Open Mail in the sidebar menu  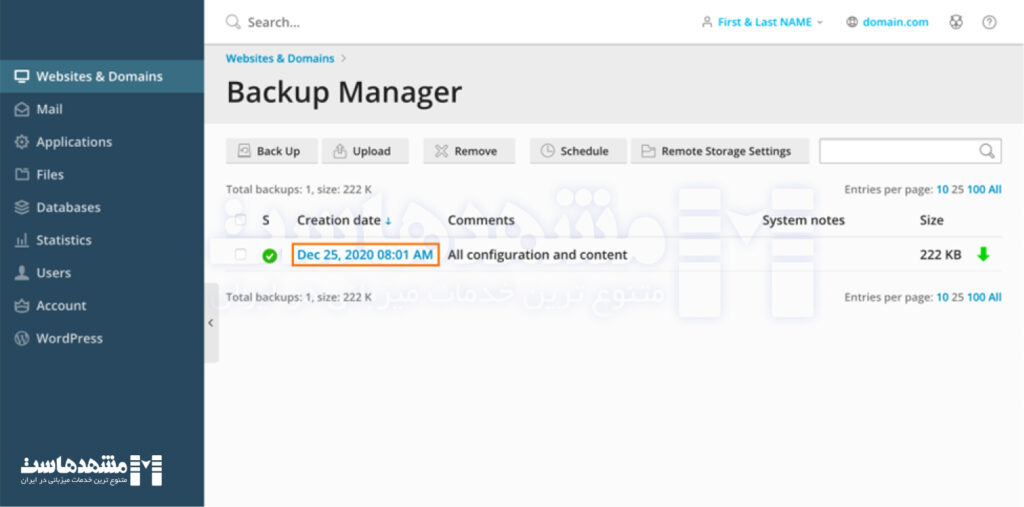[x=49, y=109]
